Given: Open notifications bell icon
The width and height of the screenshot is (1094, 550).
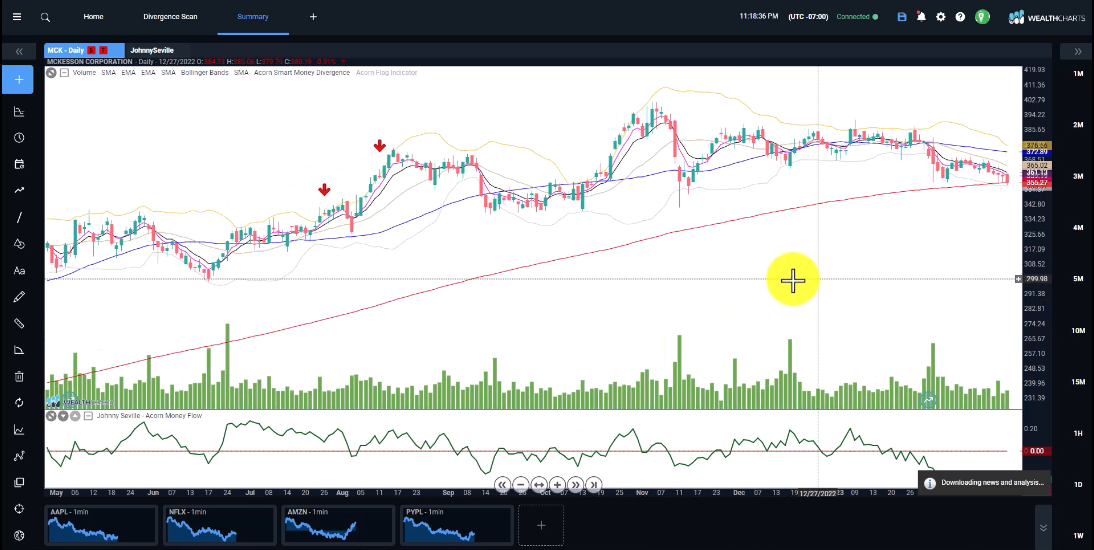Looking at the screenshot, I should point(921,17).
